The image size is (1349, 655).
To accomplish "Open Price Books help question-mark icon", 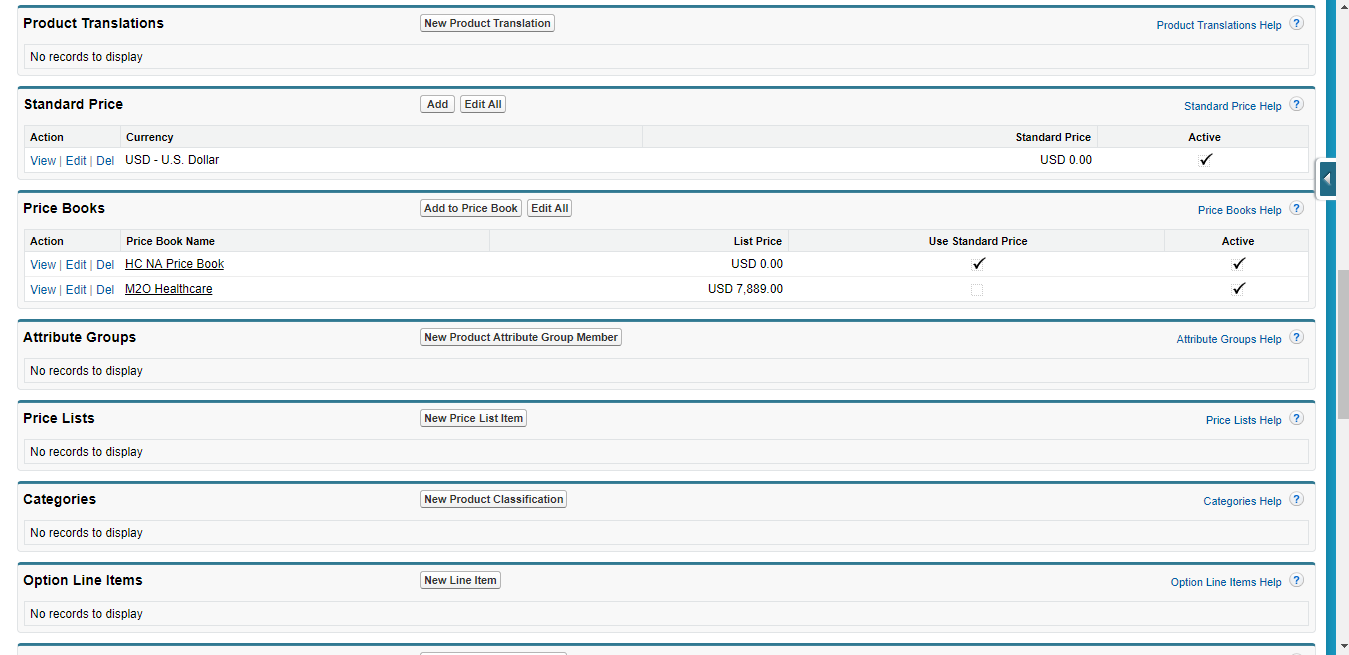I will coord(1296,208).
